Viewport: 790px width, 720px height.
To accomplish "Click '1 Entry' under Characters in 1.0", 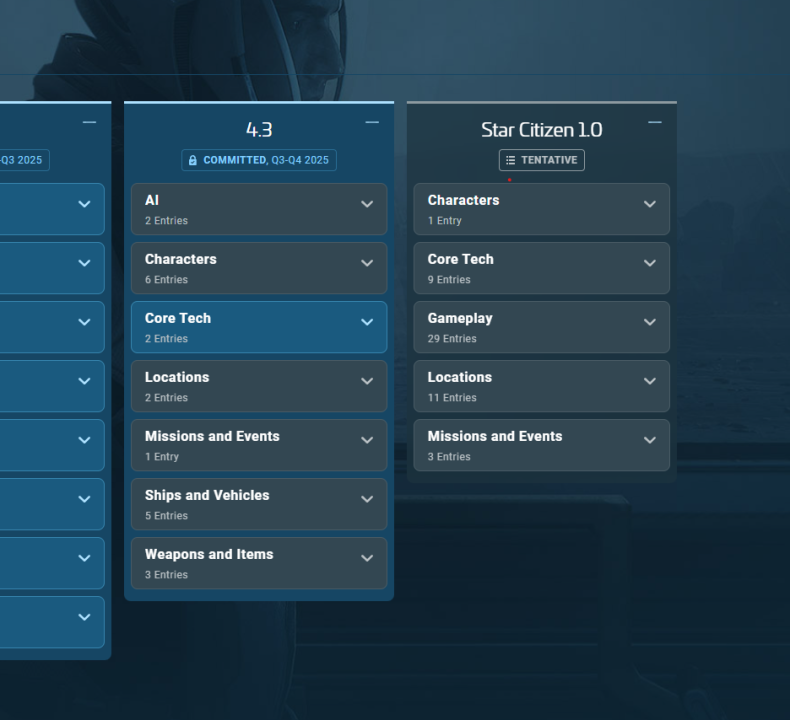I will click(x=444, y=221).
